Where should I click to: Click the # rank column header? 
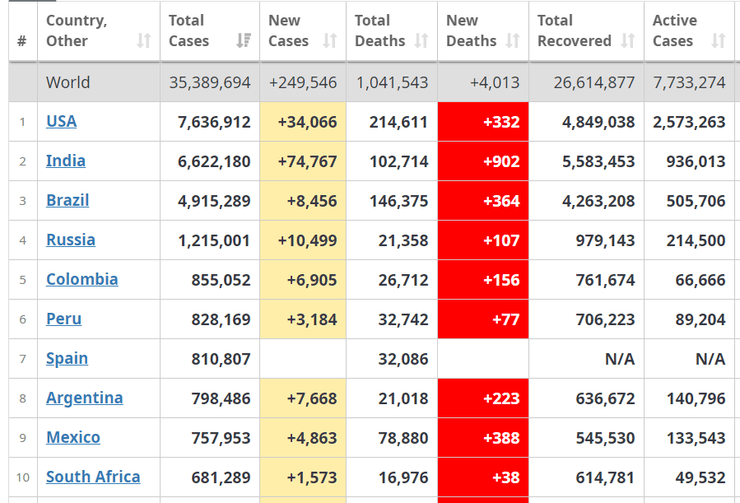click(x=22, y=41)
